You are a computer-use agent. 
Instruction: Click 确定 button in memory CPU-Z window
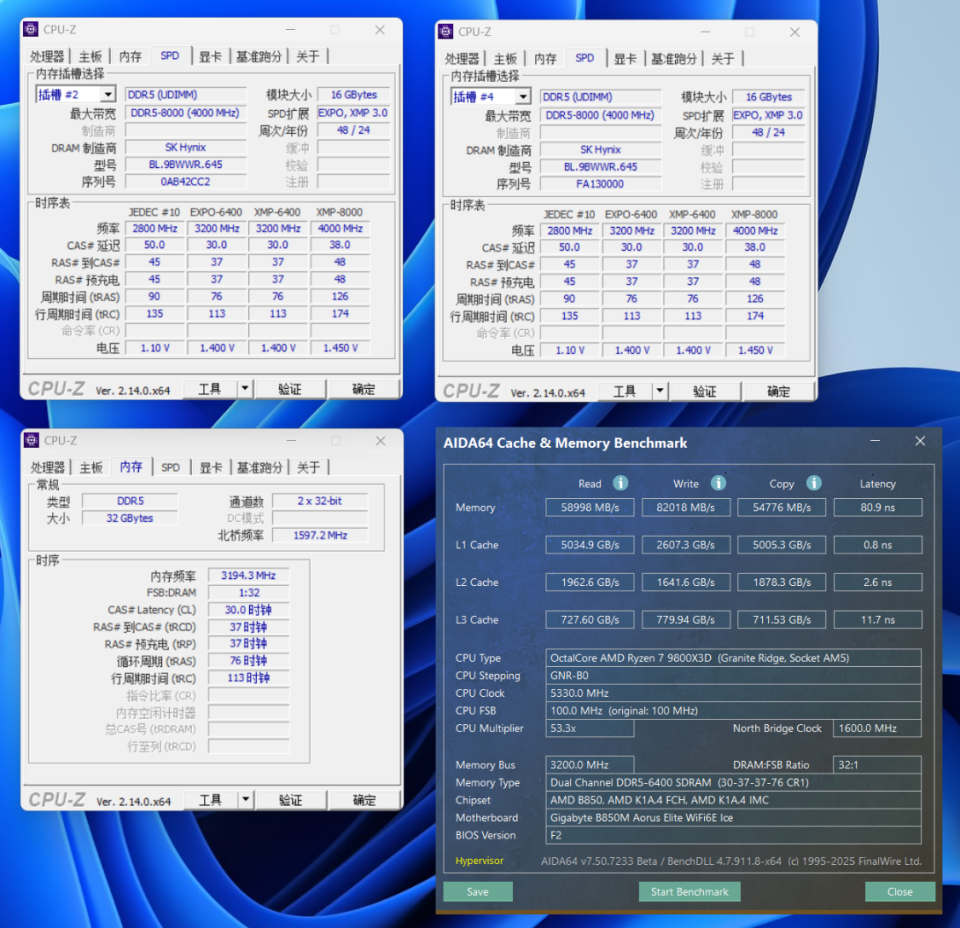coord(364,799)
